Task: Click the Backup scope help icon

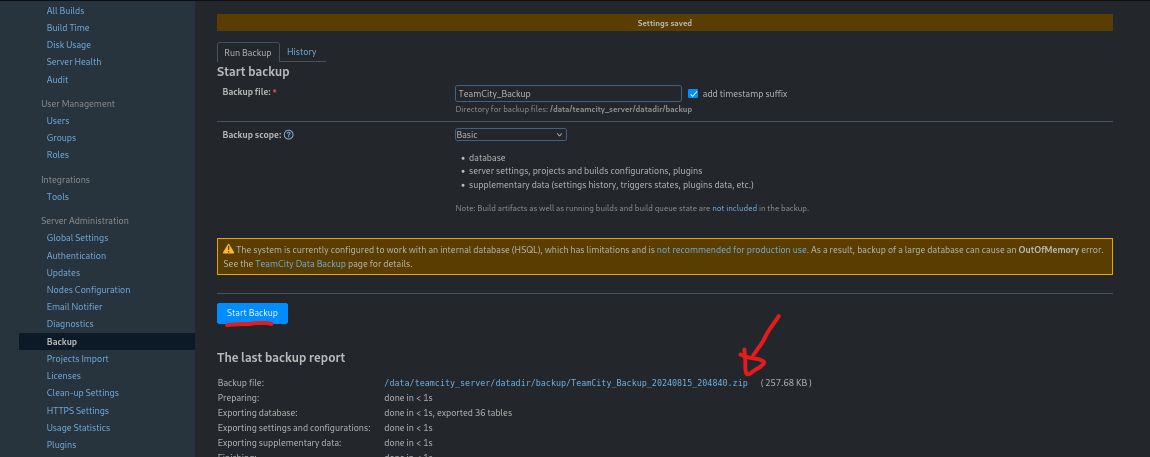Action: click(x=289, y=135)
